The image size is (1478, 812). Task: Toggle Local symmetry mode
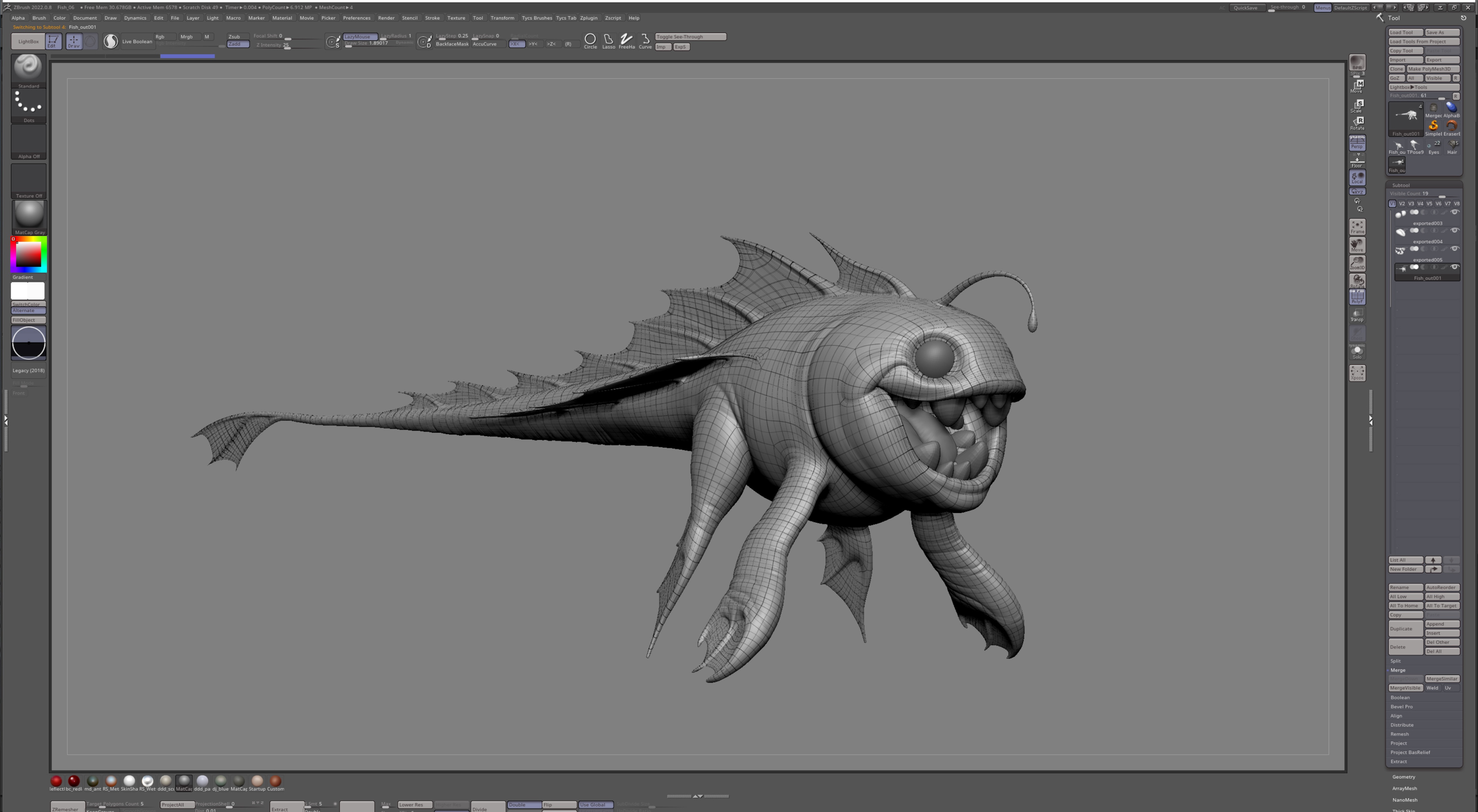[x=1357, y=178]
